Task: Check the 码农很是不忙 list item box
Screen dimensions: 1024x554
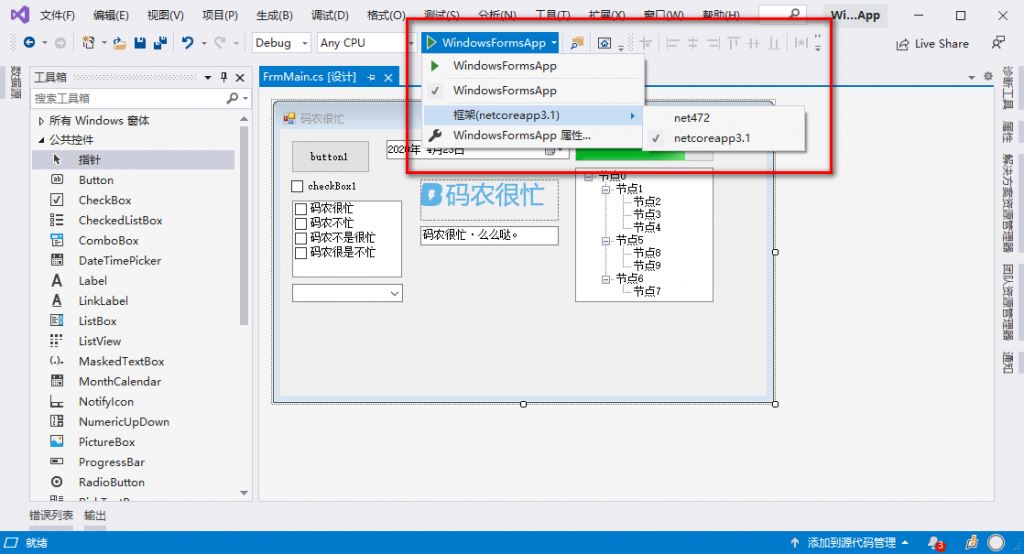Action: coord(301,252)
